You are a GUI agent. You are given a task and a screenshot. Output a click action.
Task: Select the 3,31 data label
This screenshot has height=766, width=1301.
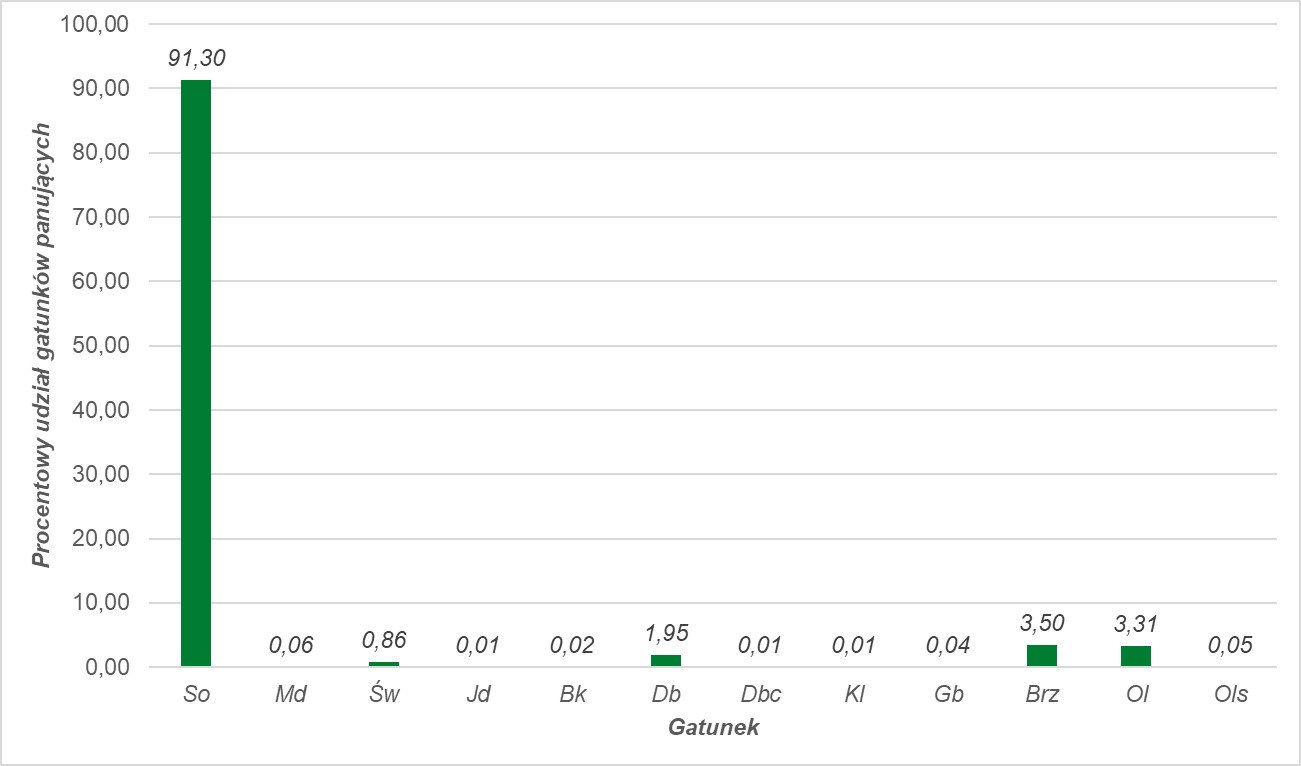tap(1136, 625)
